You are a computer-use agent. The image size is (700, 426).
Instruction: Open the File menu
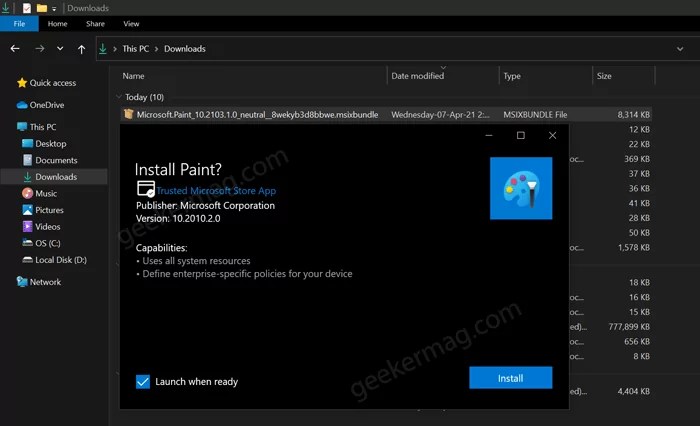pos(19,24)
